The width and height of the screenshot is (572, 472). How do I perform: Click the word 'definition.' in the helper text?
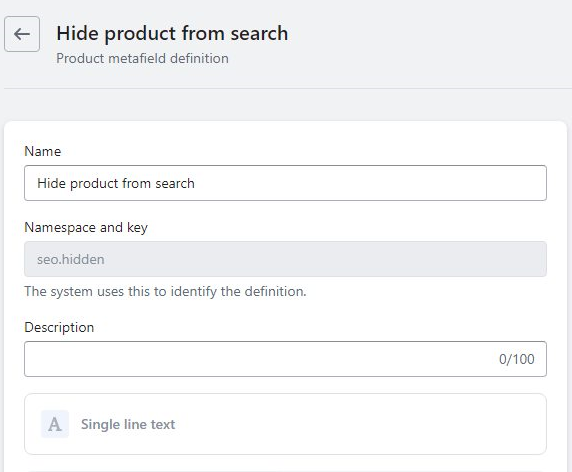point(275,291)
